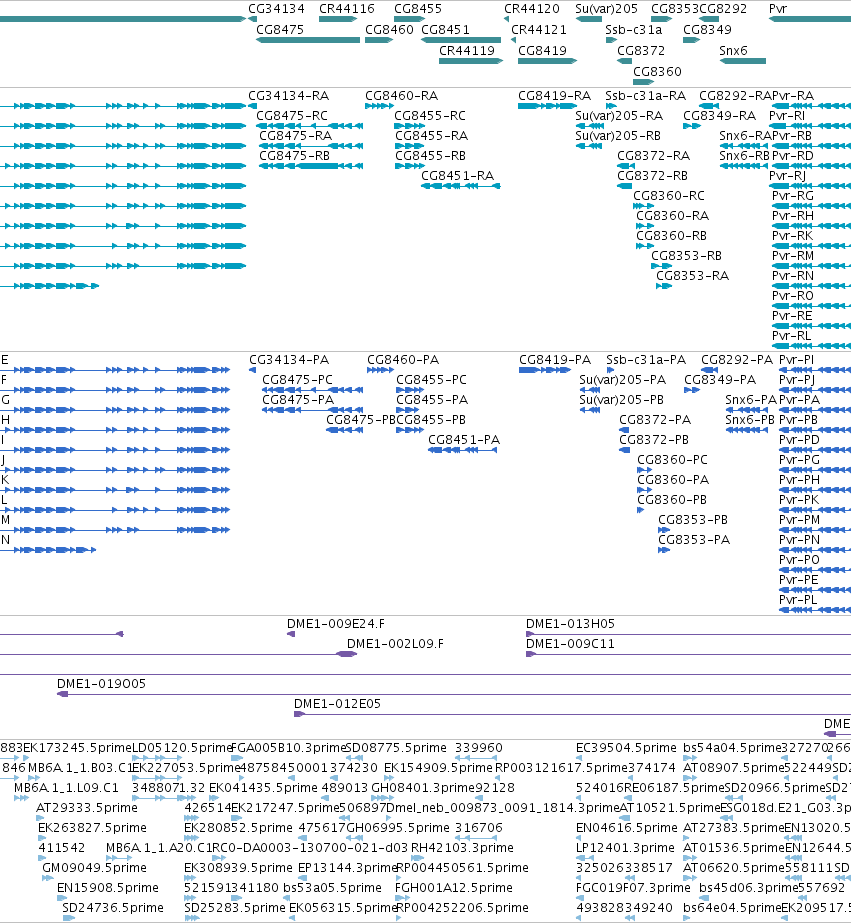
Task: Click the bs53a05.5prime EST label
Action: tap(333, 888)
